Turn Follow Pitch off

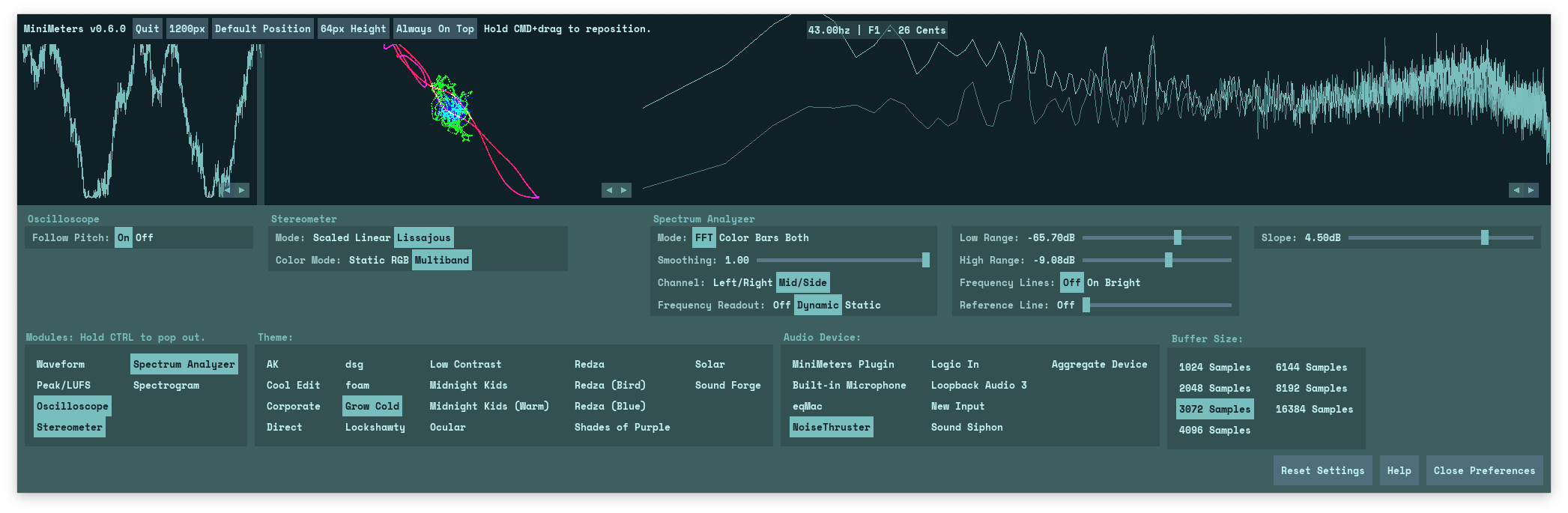[145, 238]
